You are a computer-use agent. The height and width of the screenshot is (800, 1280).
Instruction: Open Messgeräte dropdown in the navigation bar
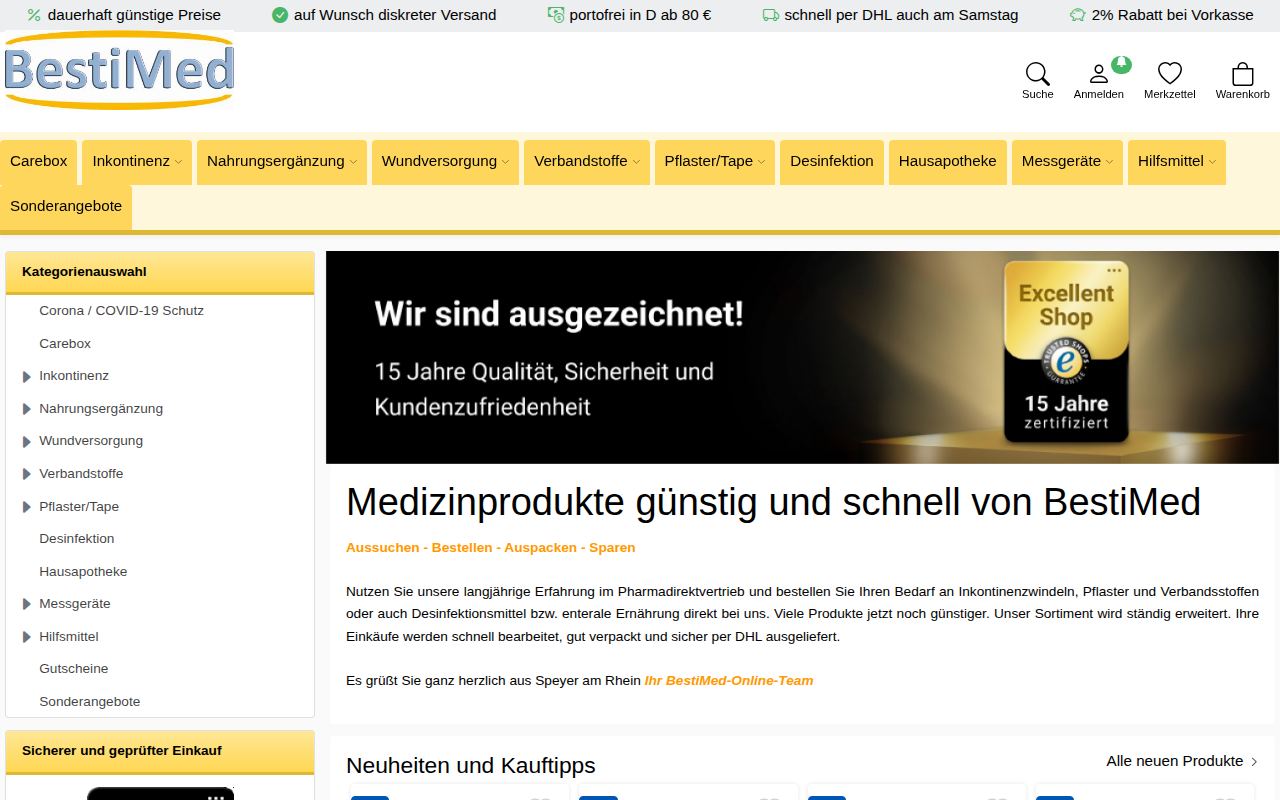[x=1067, y=162]
